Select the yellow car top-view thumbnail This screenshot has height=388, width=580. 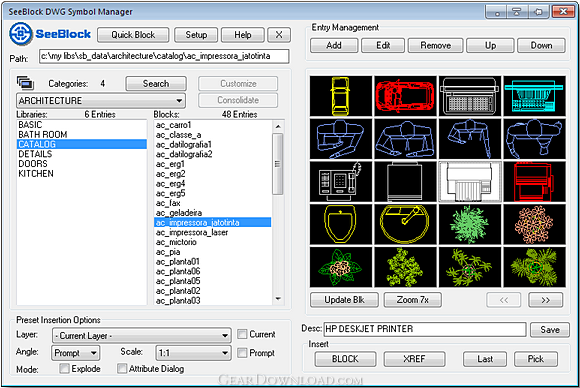pos(341,96)
